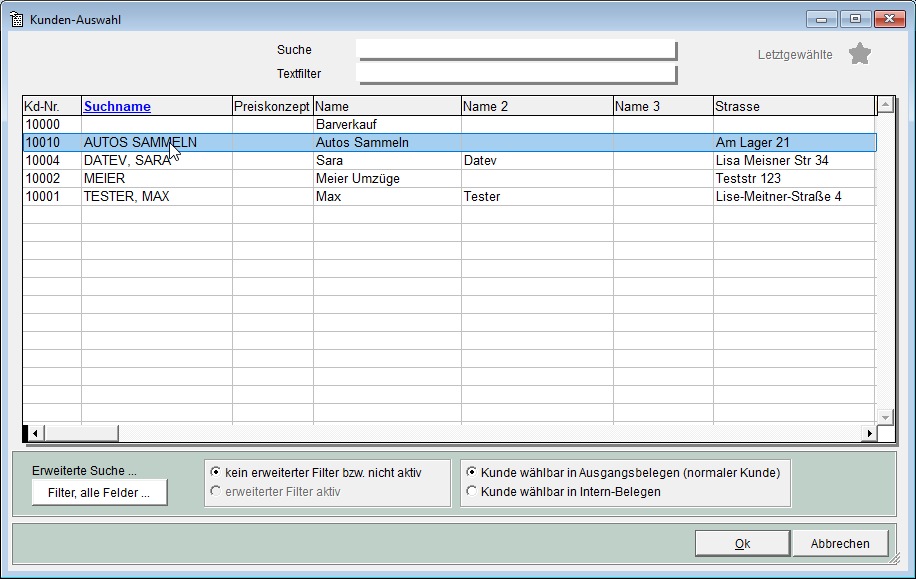Image resolution: width=916 pixels, height=579 pixels.
Task: Click the horizontal scrollbar right arrow
Action: coord(869,434)
